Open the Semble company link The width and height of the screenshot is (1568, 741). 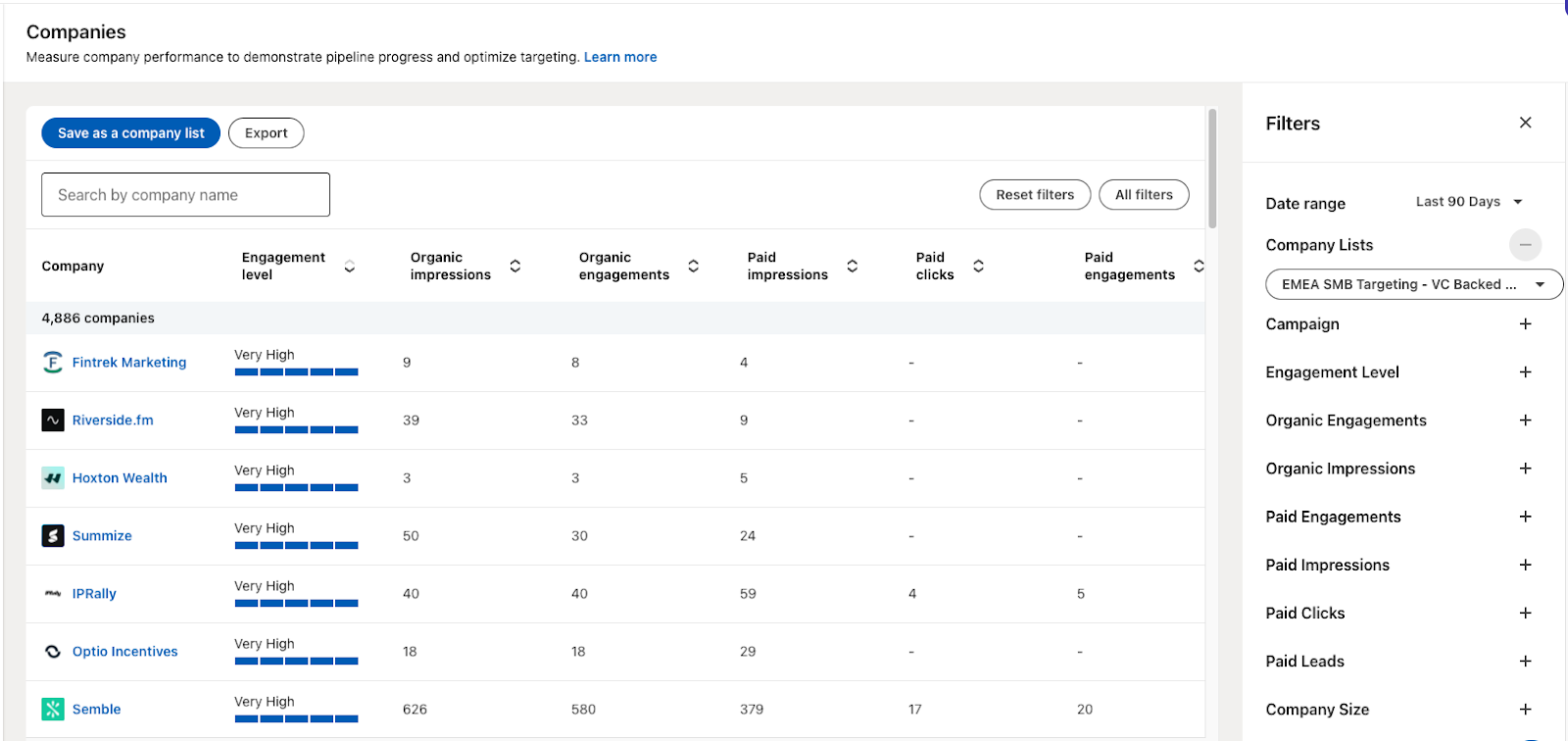pyautogui.click(x=96, y=710)
